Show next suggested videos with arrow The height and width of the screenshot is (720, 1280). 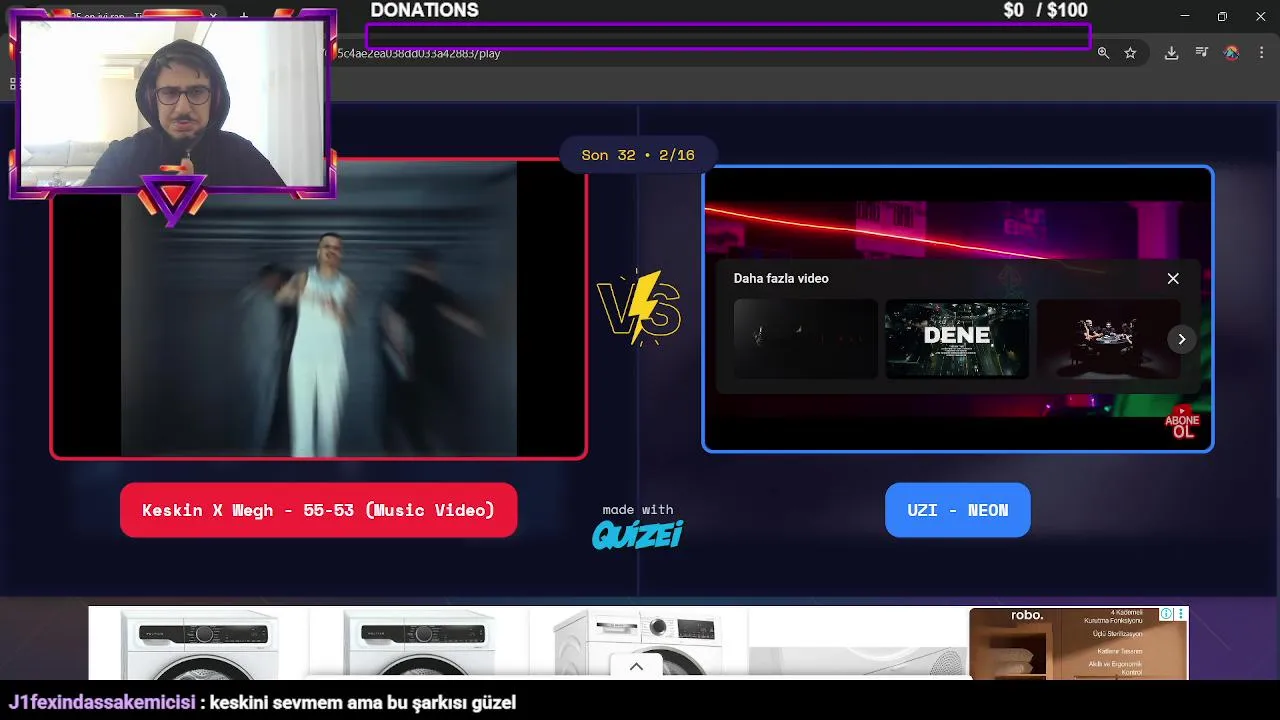click(1181, 339)
